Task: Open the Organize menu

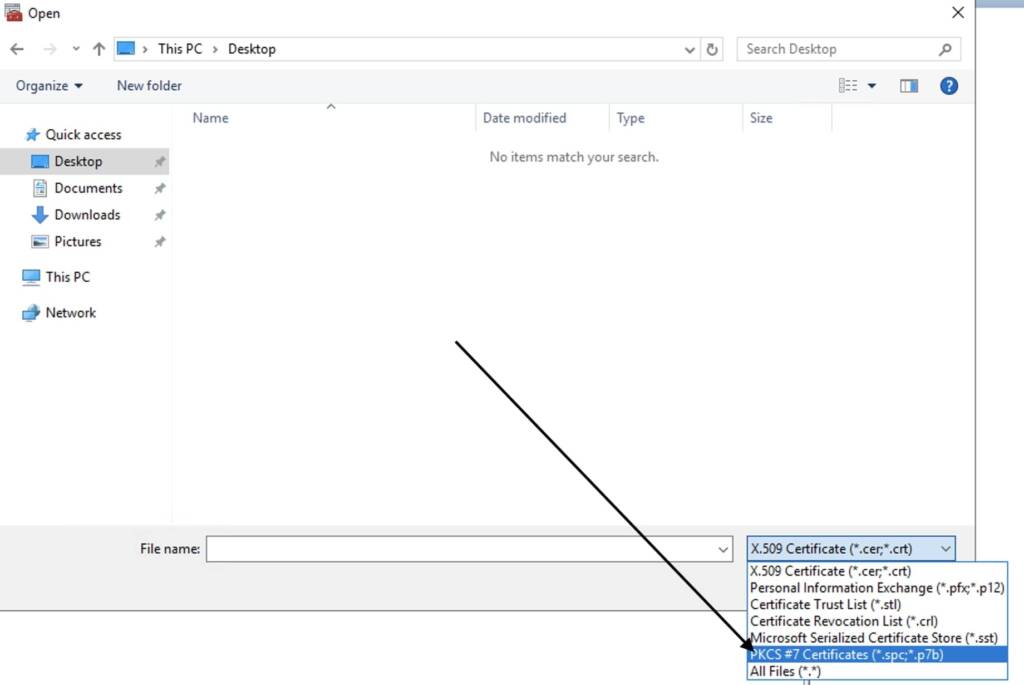Action: click(47, 85)
